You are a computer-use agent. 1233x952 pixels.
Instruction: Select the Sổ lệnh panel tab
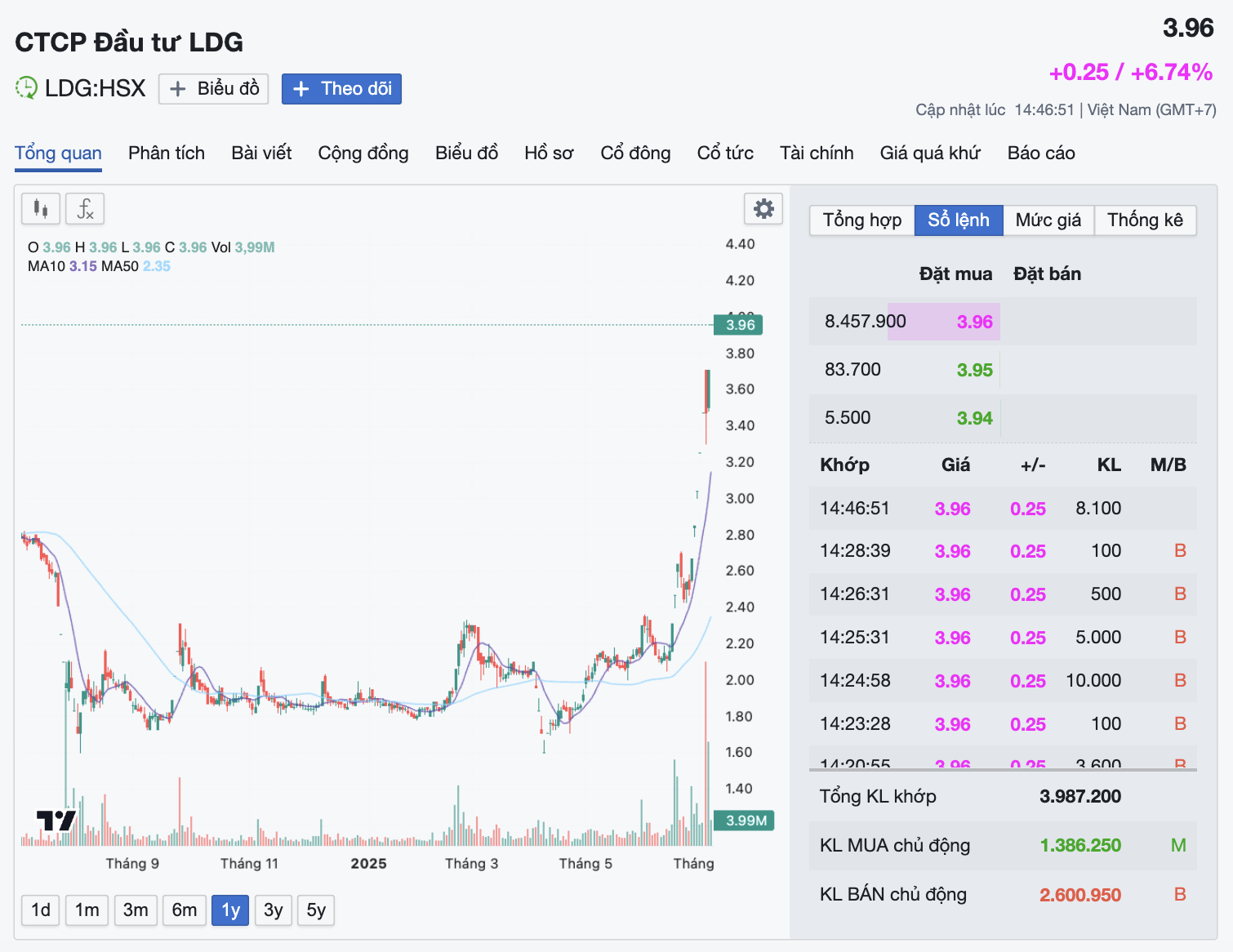pos(959,220)
